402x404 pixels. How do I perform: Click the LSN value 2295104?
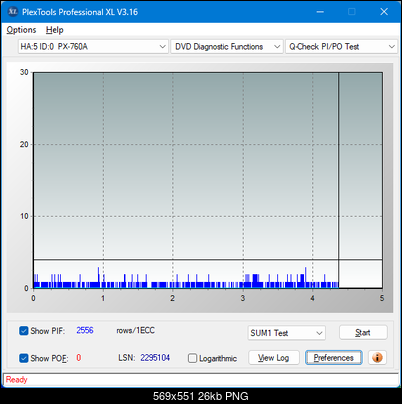click(155, 358)
